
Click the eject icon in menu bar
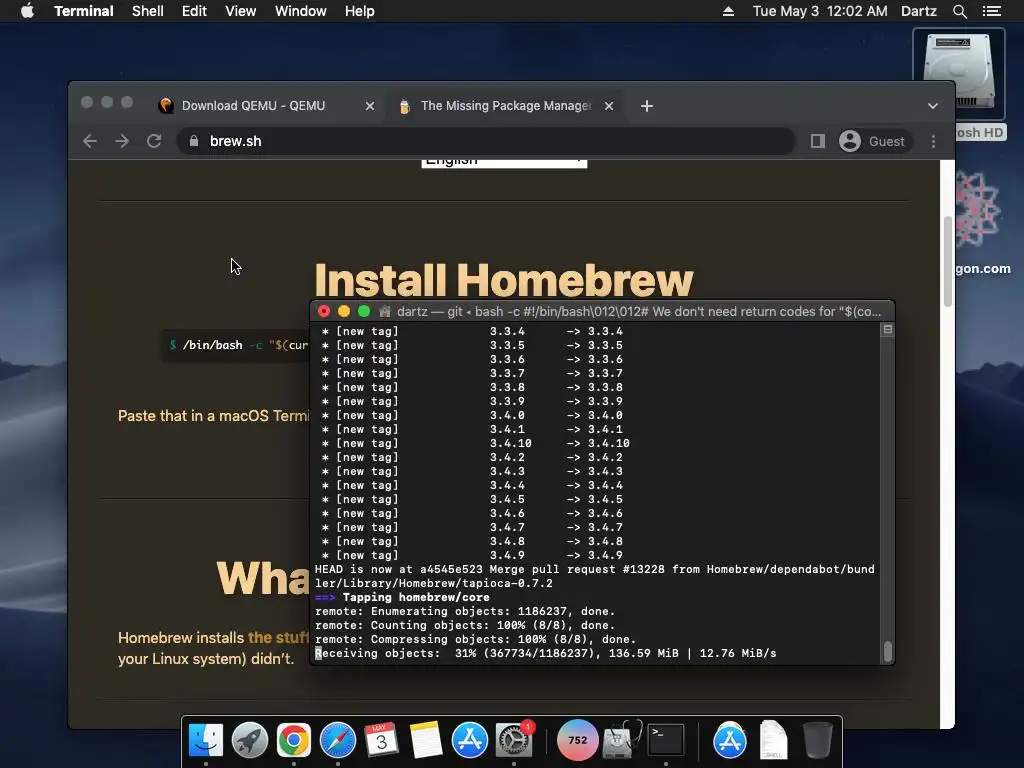728,11
